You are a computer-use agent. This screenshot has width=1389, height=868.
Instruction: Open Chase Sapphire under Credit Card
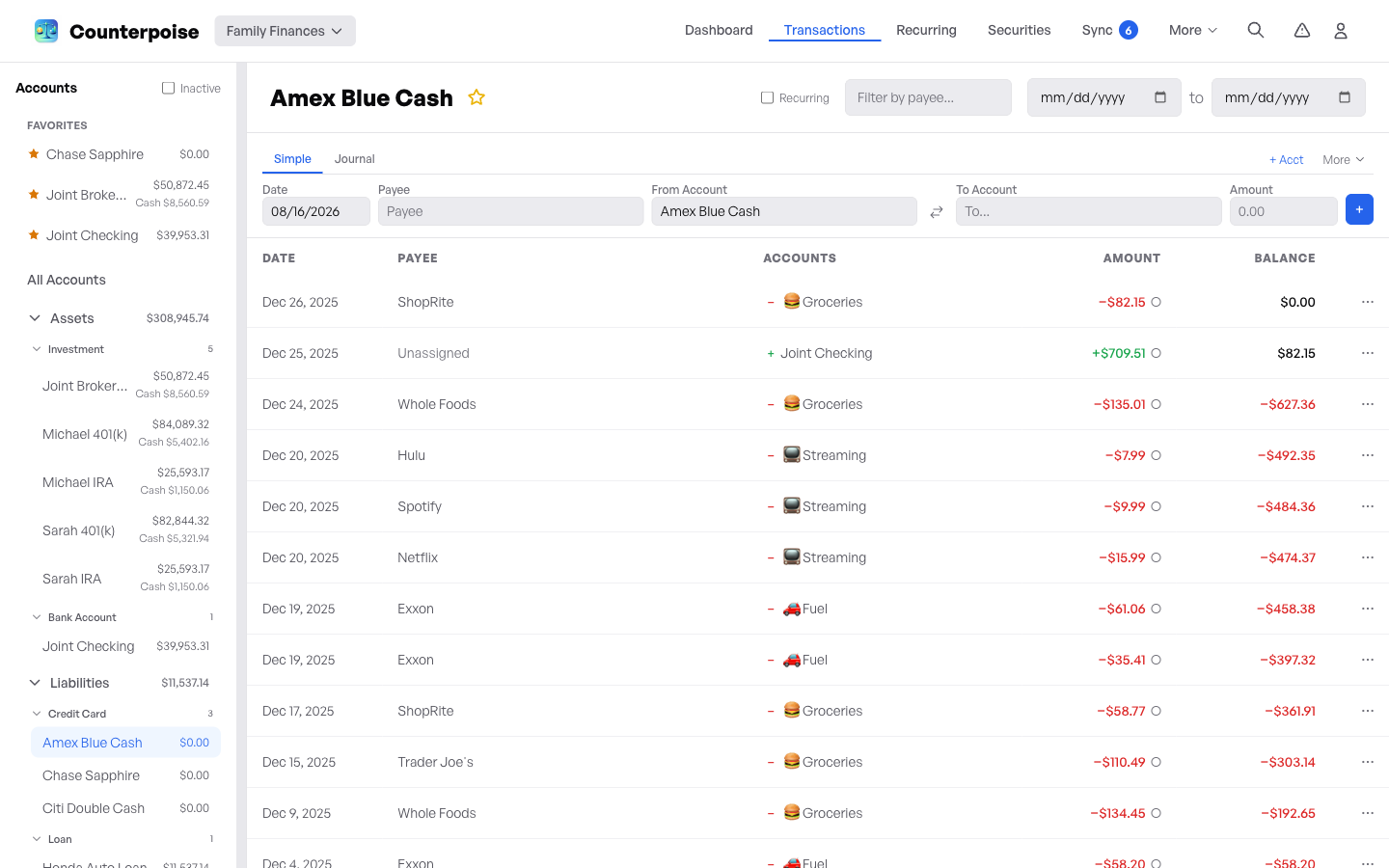pos(125,775)
